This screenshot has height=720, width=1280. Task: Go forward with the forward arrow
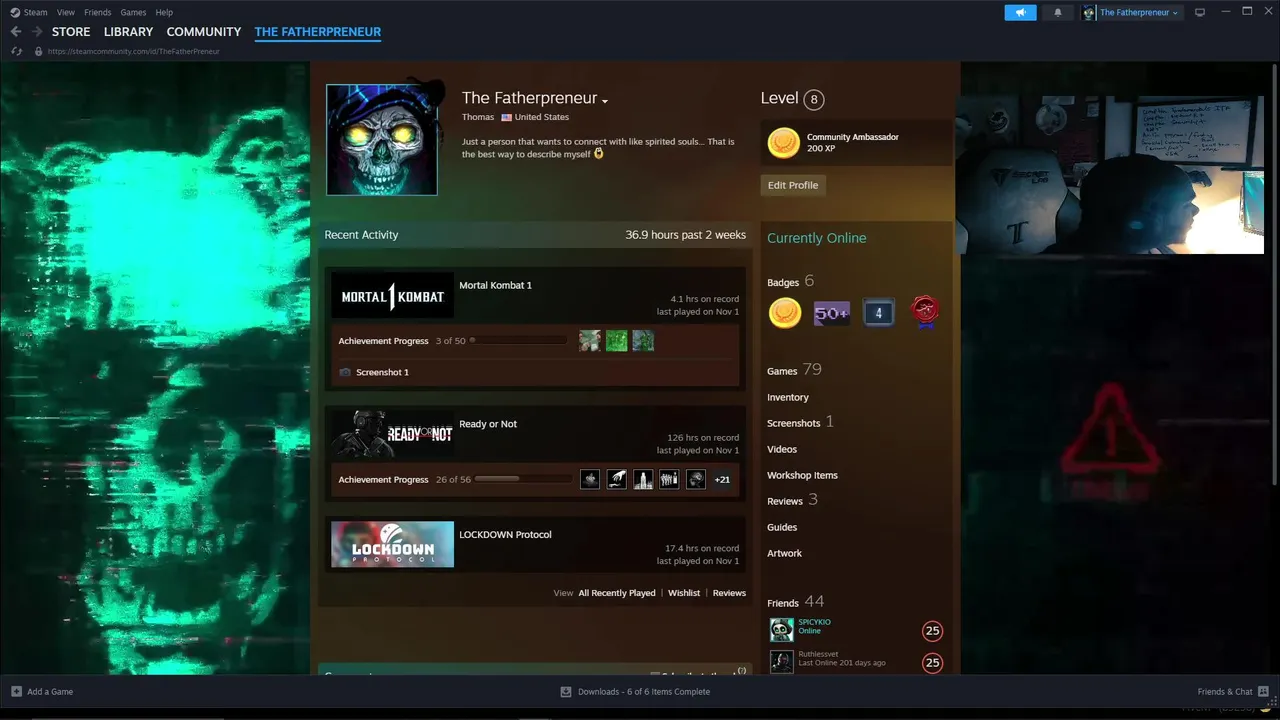coord(37,32)
